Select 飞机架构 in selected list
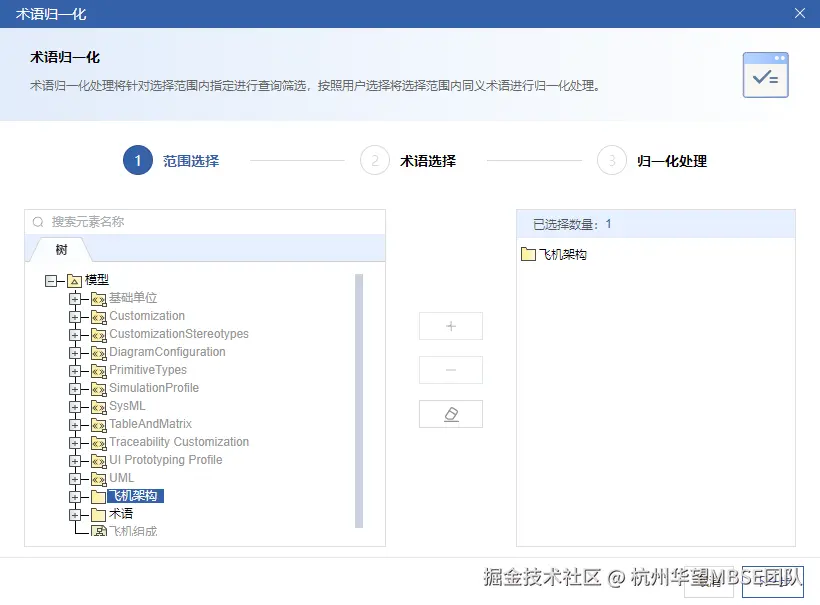This screenshot has height=605, width=820. pos(563,255)
